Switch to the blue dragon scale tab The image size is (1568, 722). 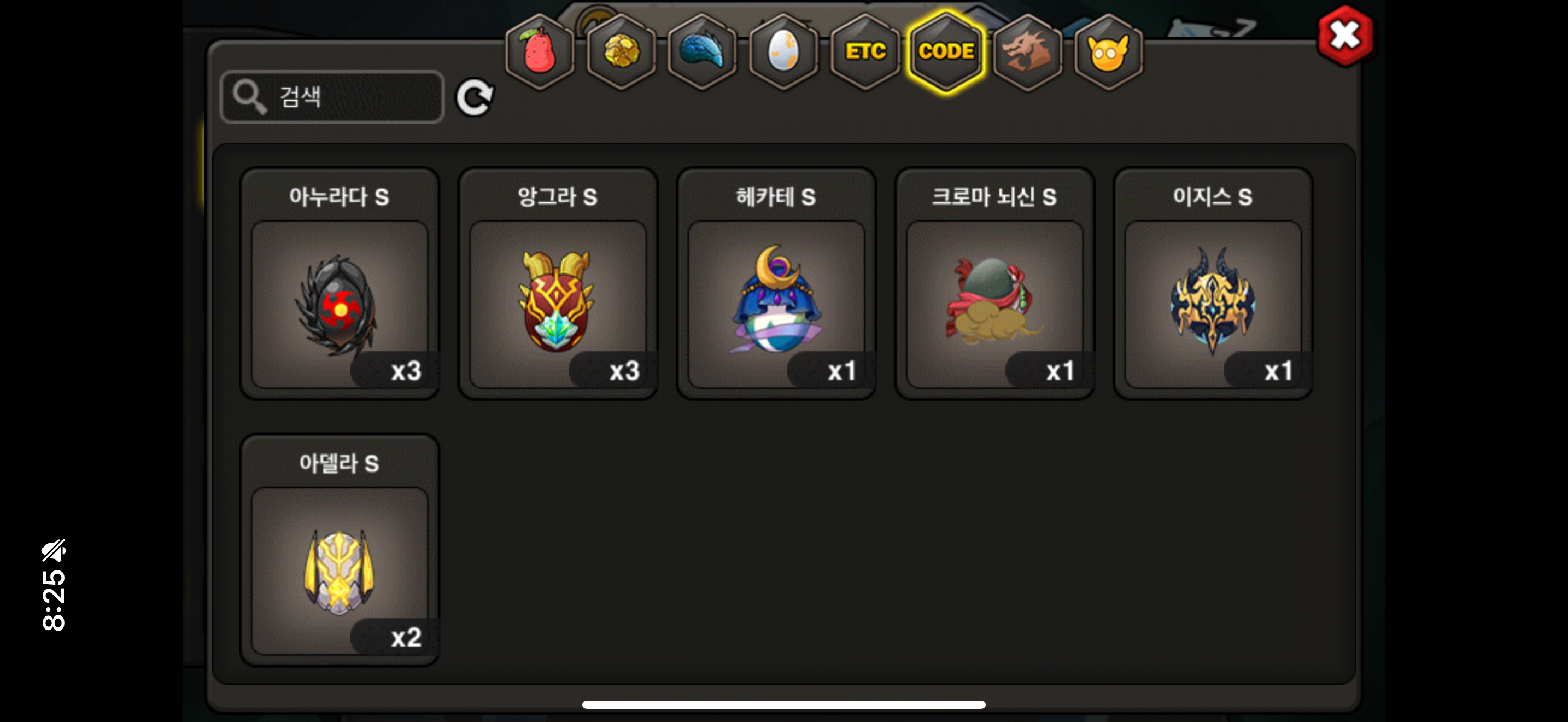click(702, 52)
